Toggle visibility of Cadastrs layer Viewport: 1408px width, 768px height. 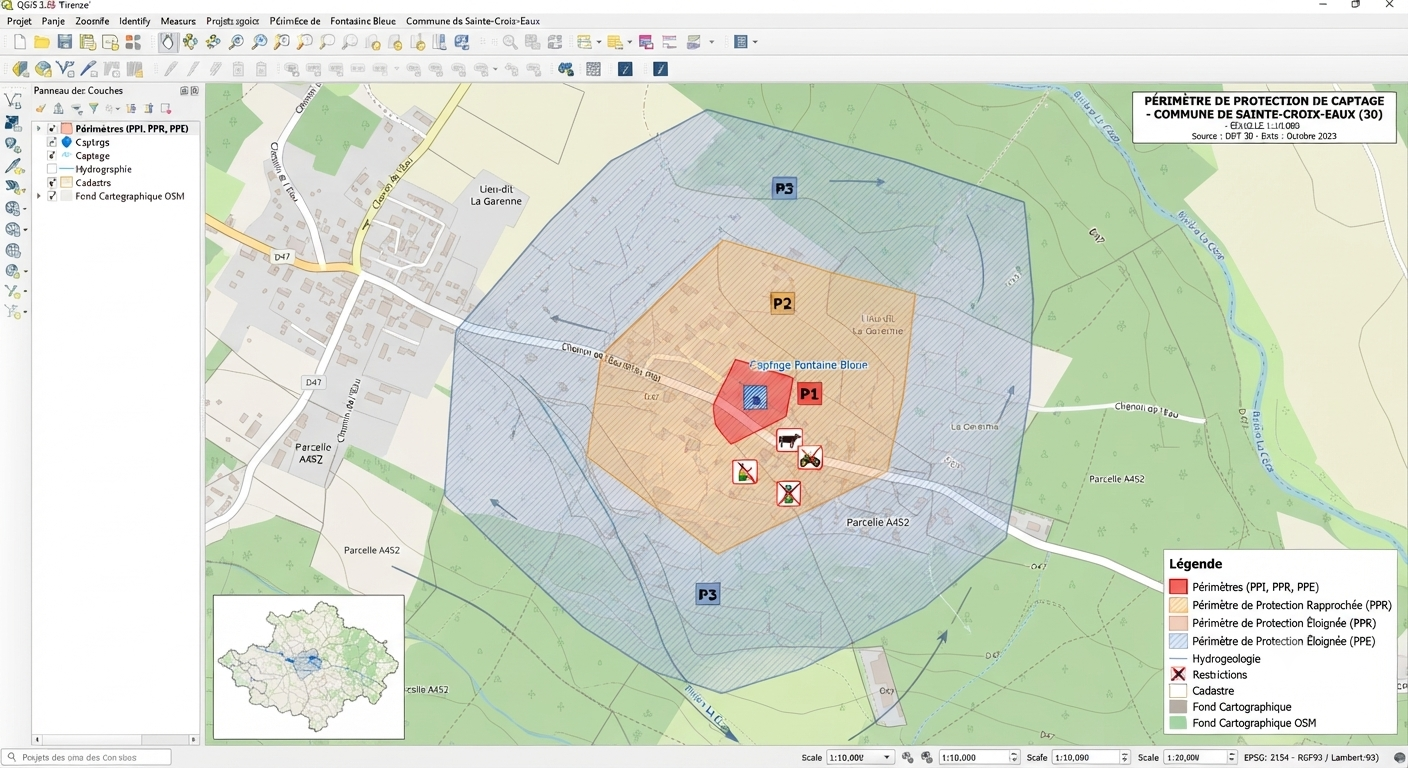click(52, 183)
